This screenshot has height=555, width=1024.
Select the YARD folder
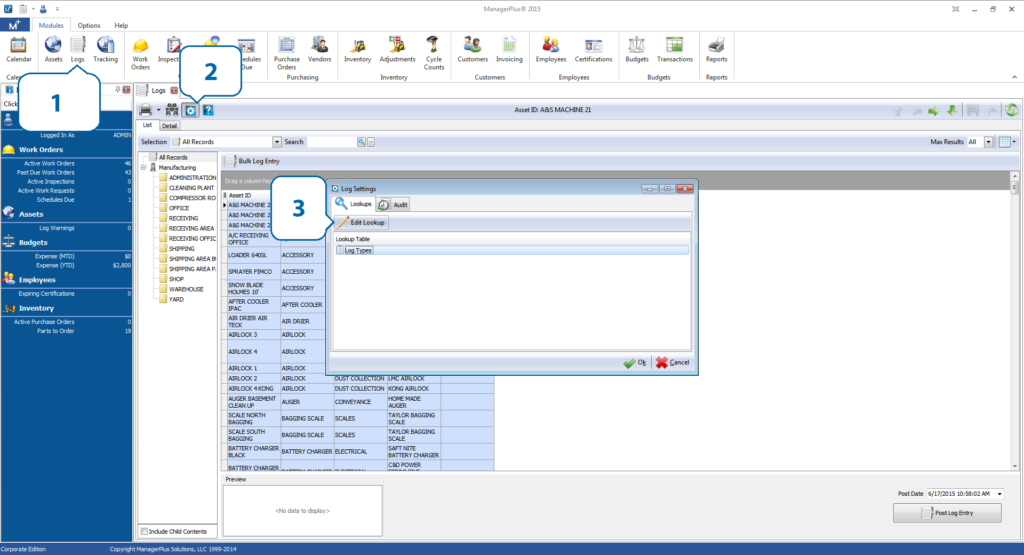click(x=176, y=300)
